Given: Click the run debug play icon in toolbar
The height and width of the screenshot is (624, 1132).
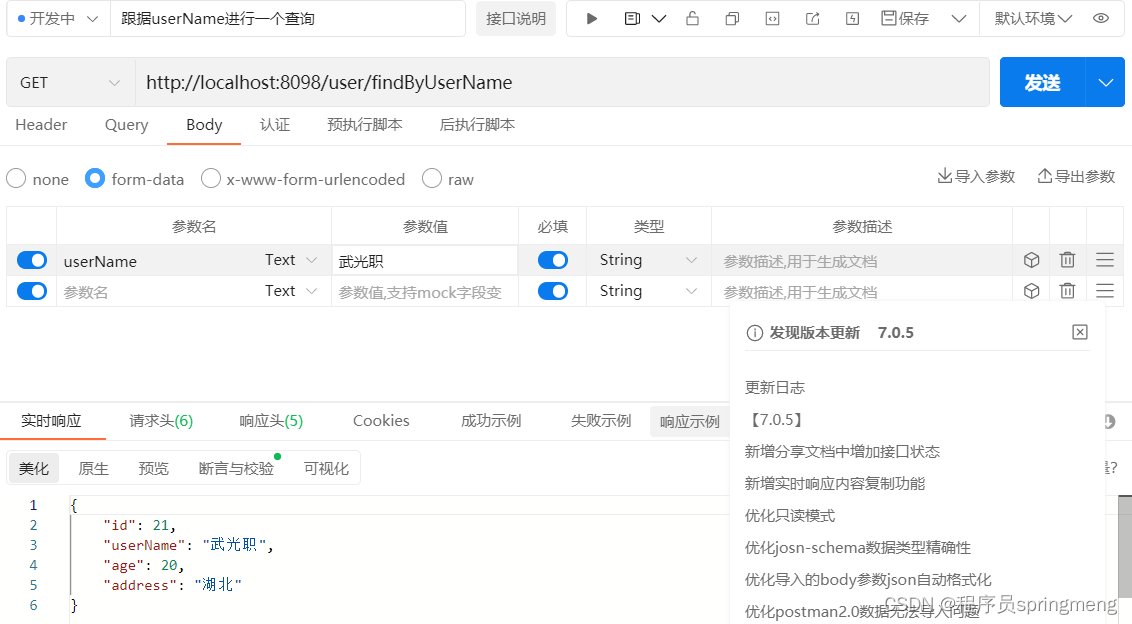Looking at the screenshot, I should point(591,18).
